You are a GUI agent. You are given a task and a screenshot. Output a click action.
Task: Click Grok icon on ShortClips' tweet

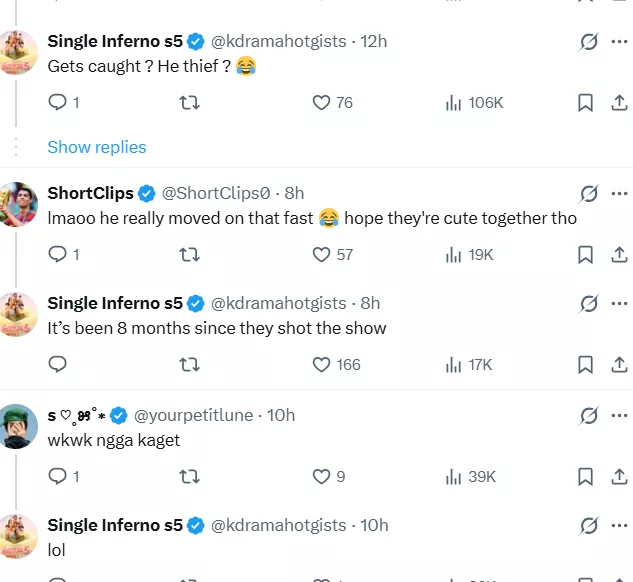[589, 193]
